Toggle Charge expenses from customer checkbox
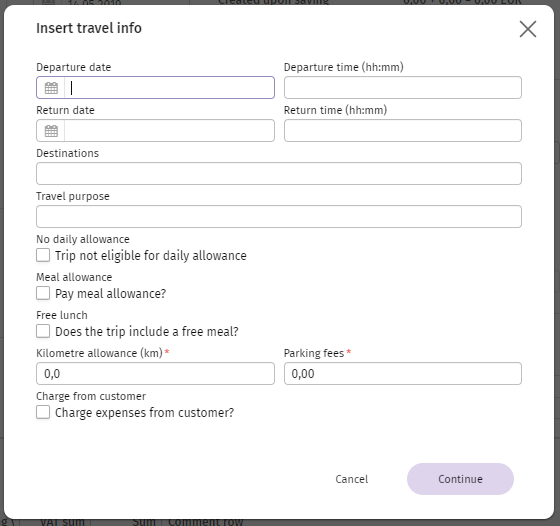 pyautogui.click(x=43, y=412)
